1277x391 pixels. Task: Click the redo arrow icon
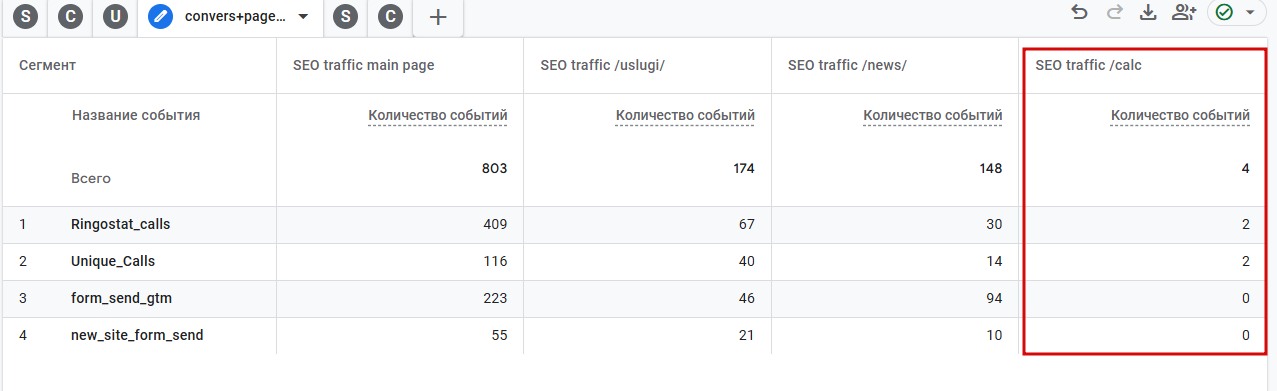pyautogui.click(x=1114, y=12)
